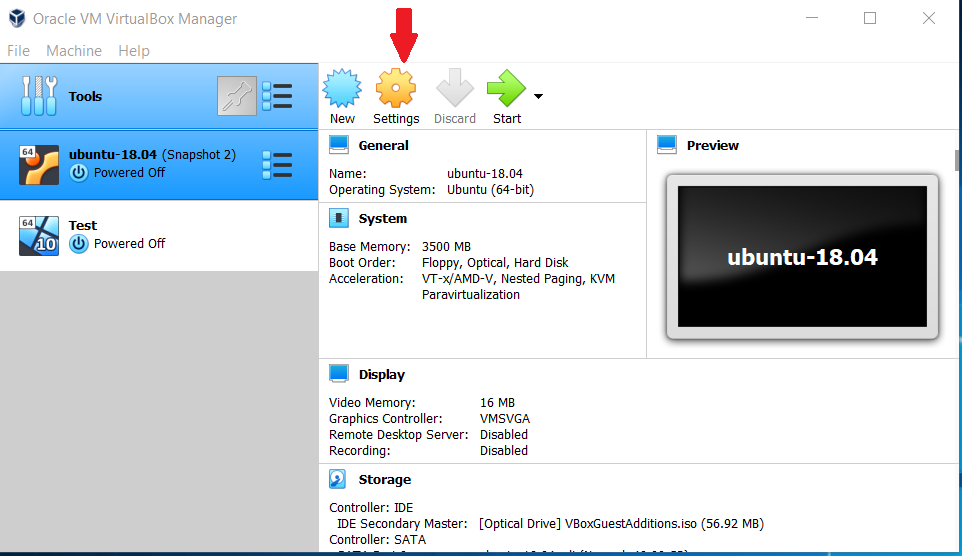962x556 pixels.
Task: Click the System section chip icon
Action: pos(339,218)
